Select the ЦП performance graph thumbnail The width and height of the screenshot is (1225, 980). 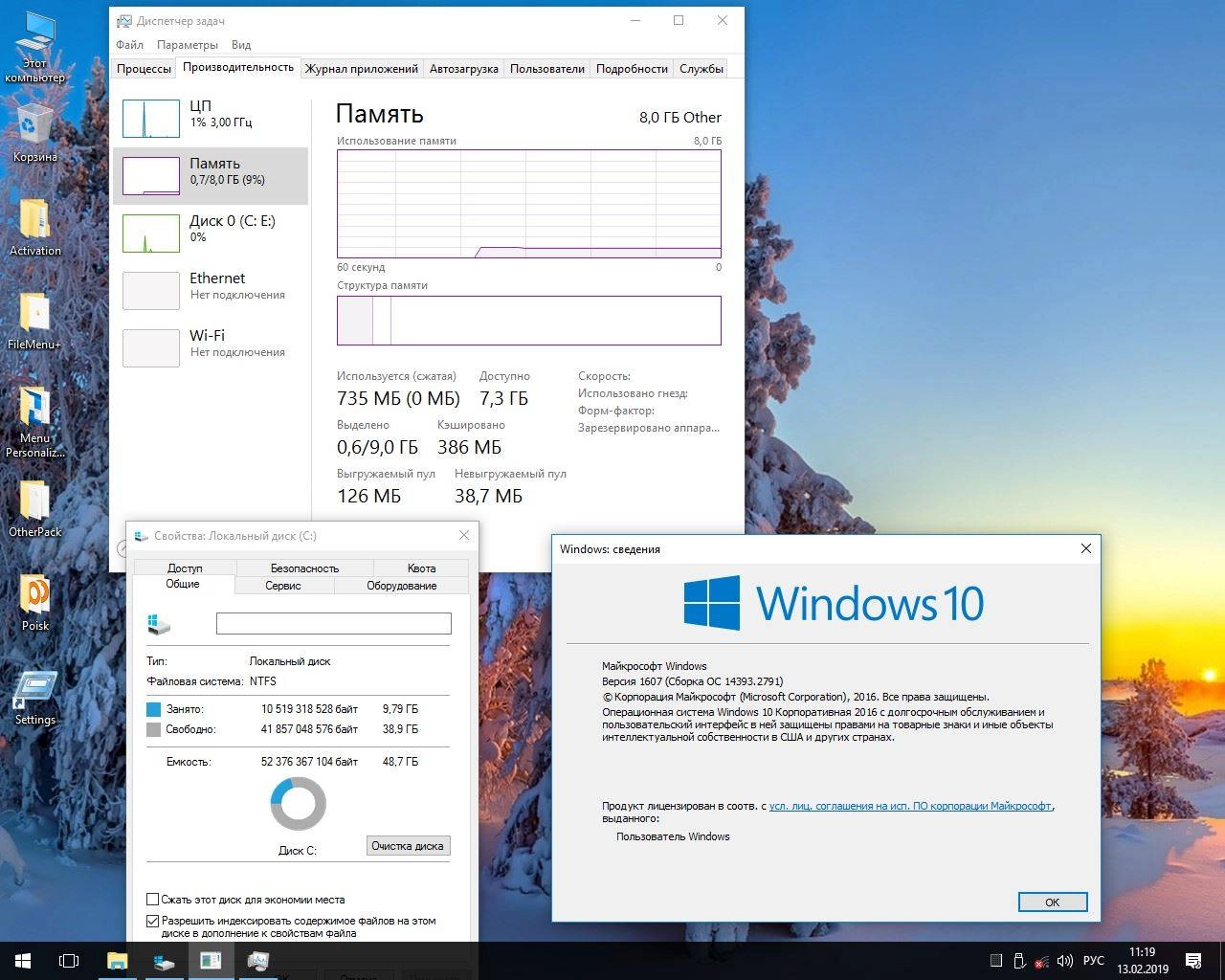(151, 119)
